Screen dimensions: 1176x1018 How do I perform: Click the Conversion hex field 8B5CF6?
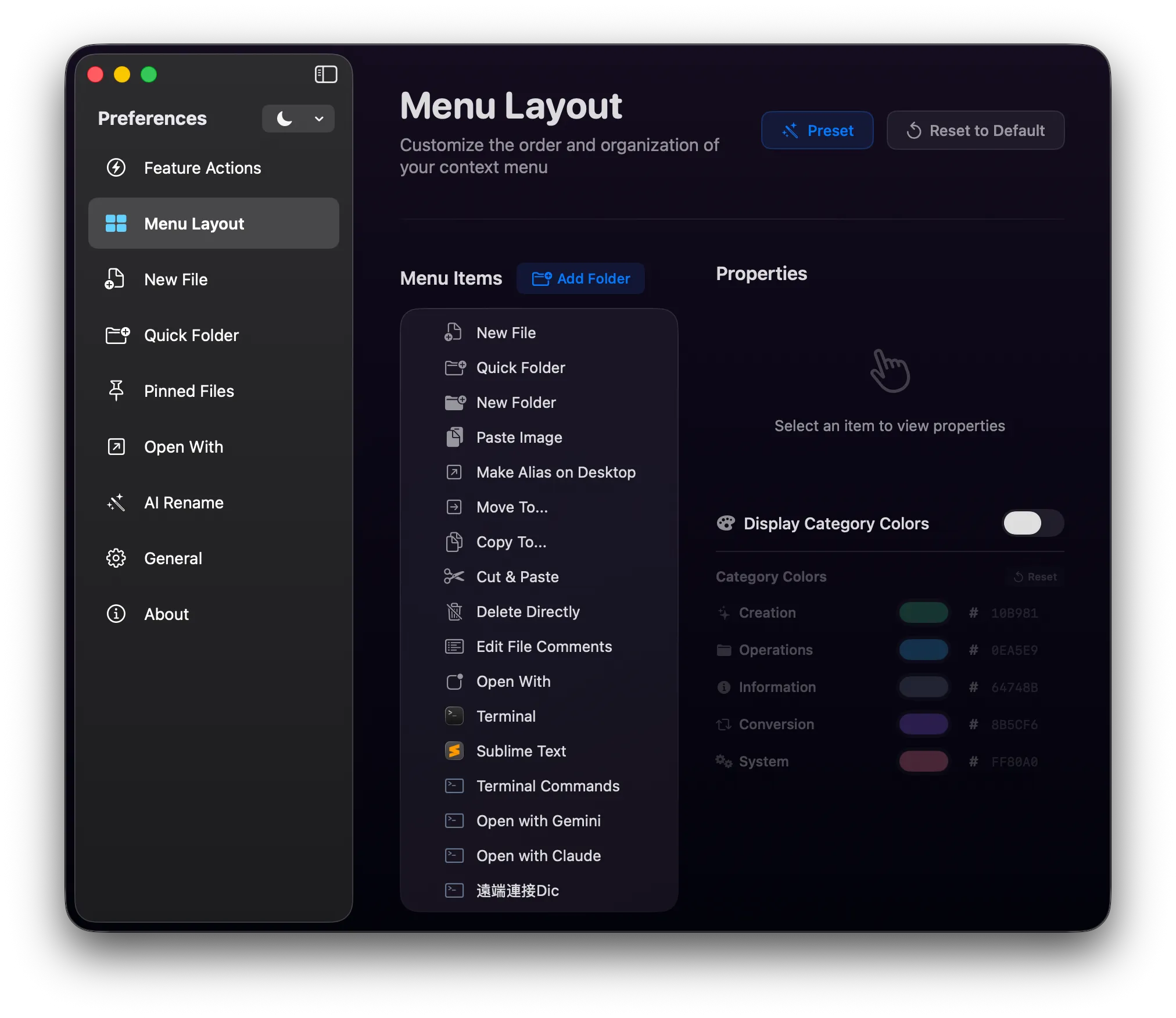[x=1014, y=725]
